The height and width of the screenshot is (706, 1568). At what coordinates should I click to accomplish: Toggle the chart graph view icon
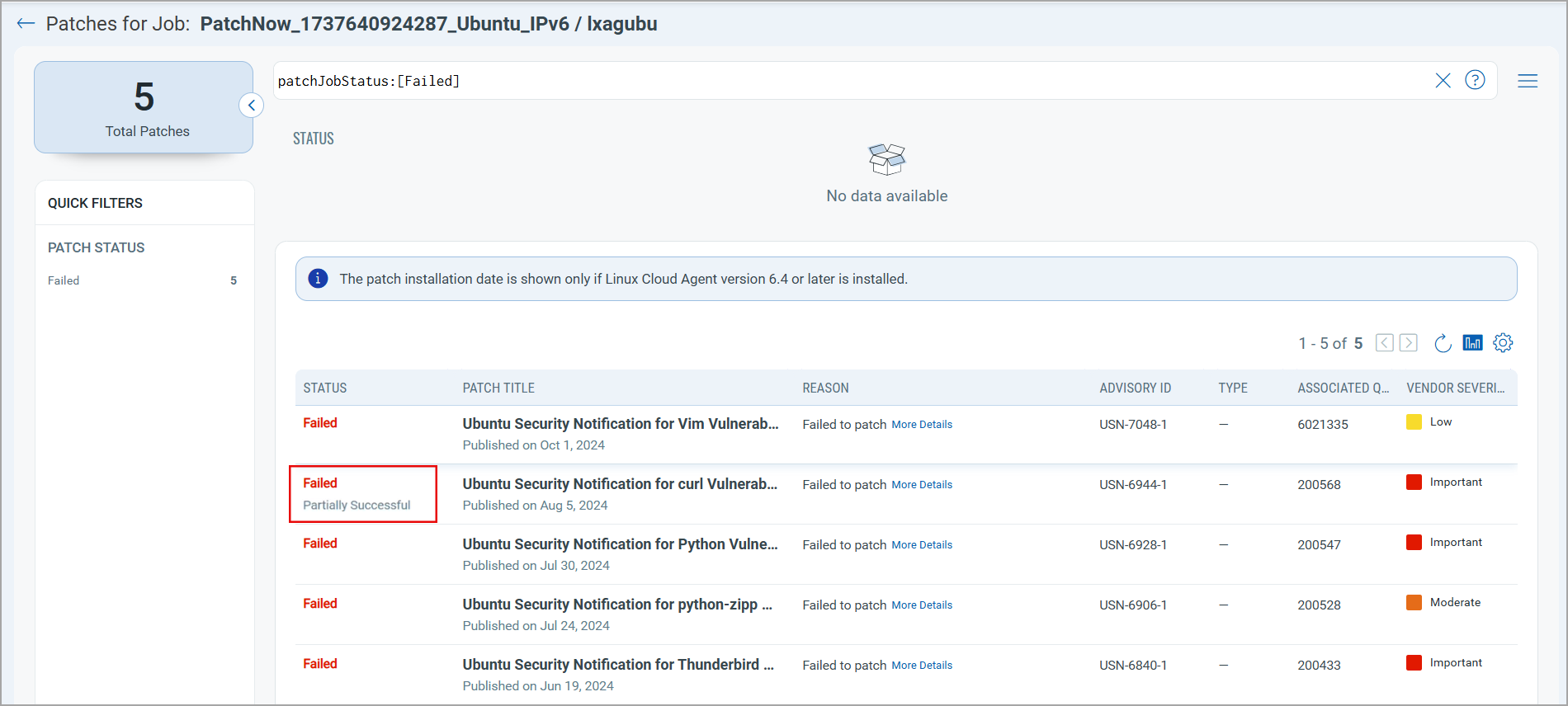pyautogui.click(x=1472, y=343)
